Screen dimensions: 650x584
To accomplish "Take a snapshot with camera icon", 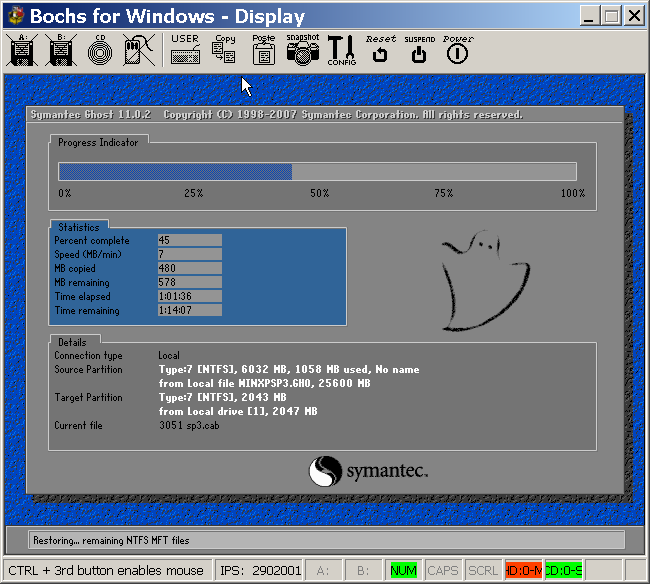I will point(303,49).
